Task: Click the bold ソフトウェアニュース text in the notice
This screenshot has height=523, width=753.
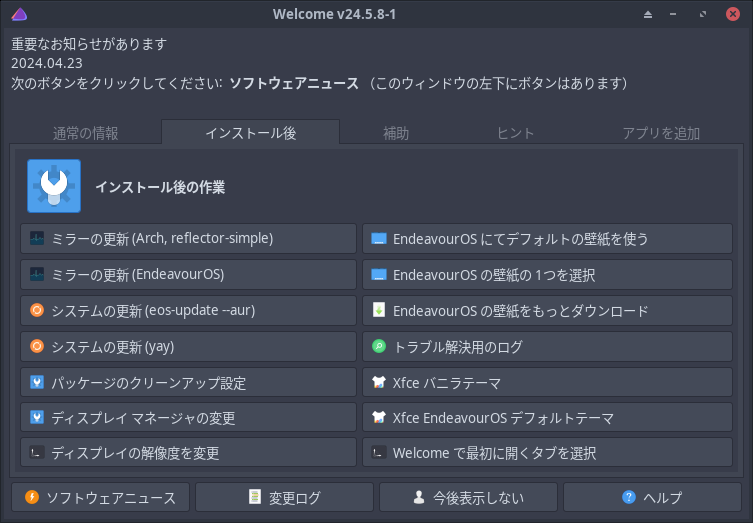Action: [294, 83]
